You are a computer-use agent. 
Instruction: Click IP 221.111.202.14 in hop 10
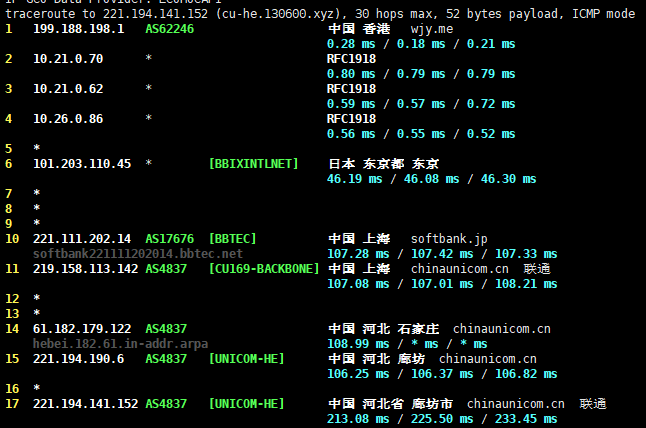(82, 239)
